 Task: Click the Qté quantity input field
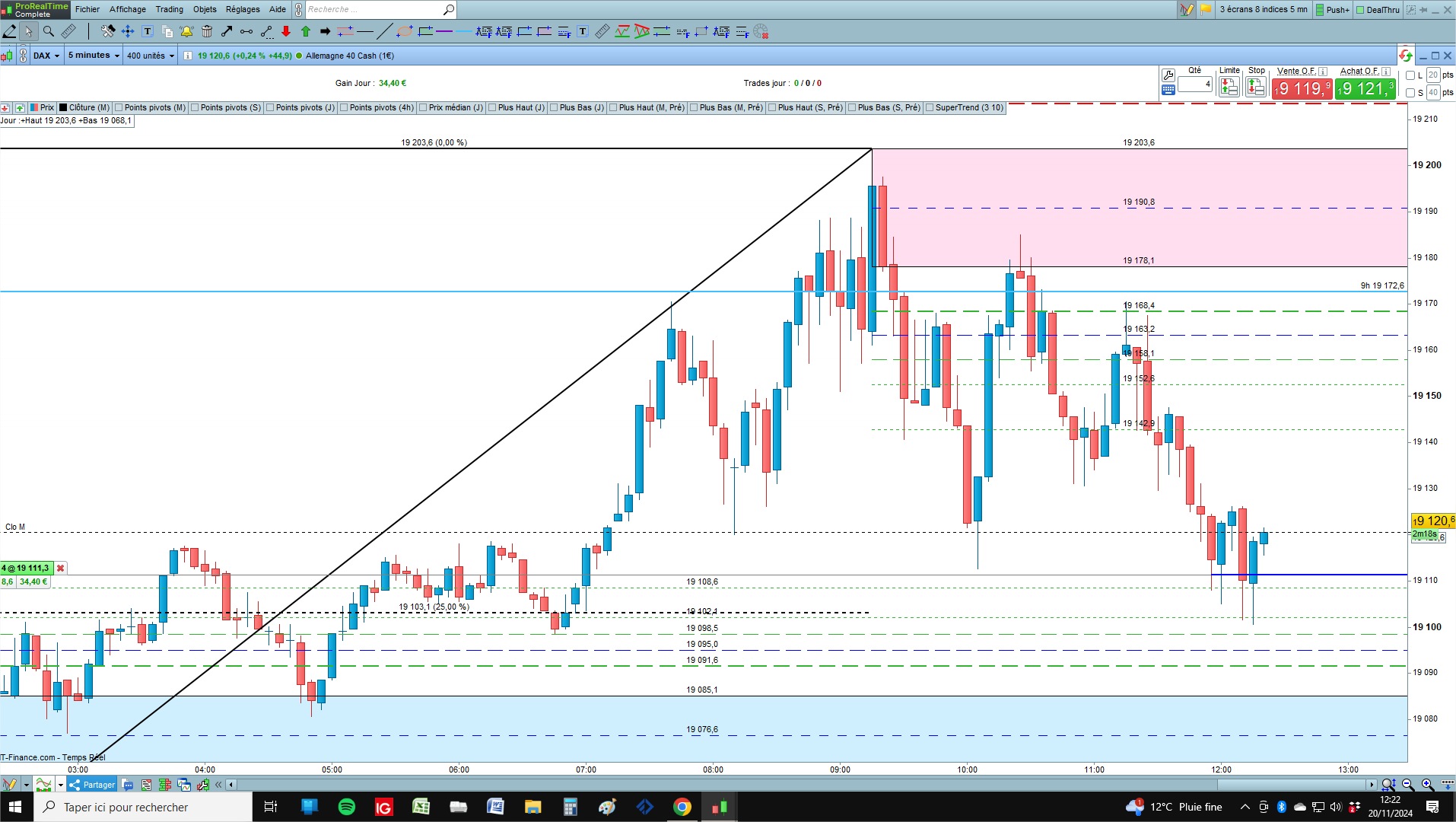point(1195,84)
